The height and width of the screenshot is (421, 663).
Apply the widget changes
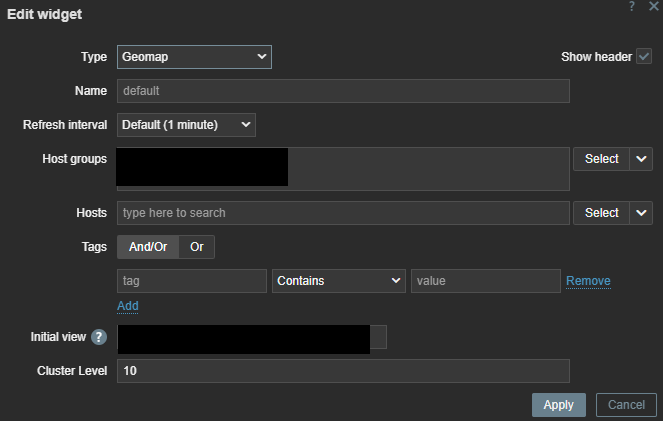coord(559,405)
